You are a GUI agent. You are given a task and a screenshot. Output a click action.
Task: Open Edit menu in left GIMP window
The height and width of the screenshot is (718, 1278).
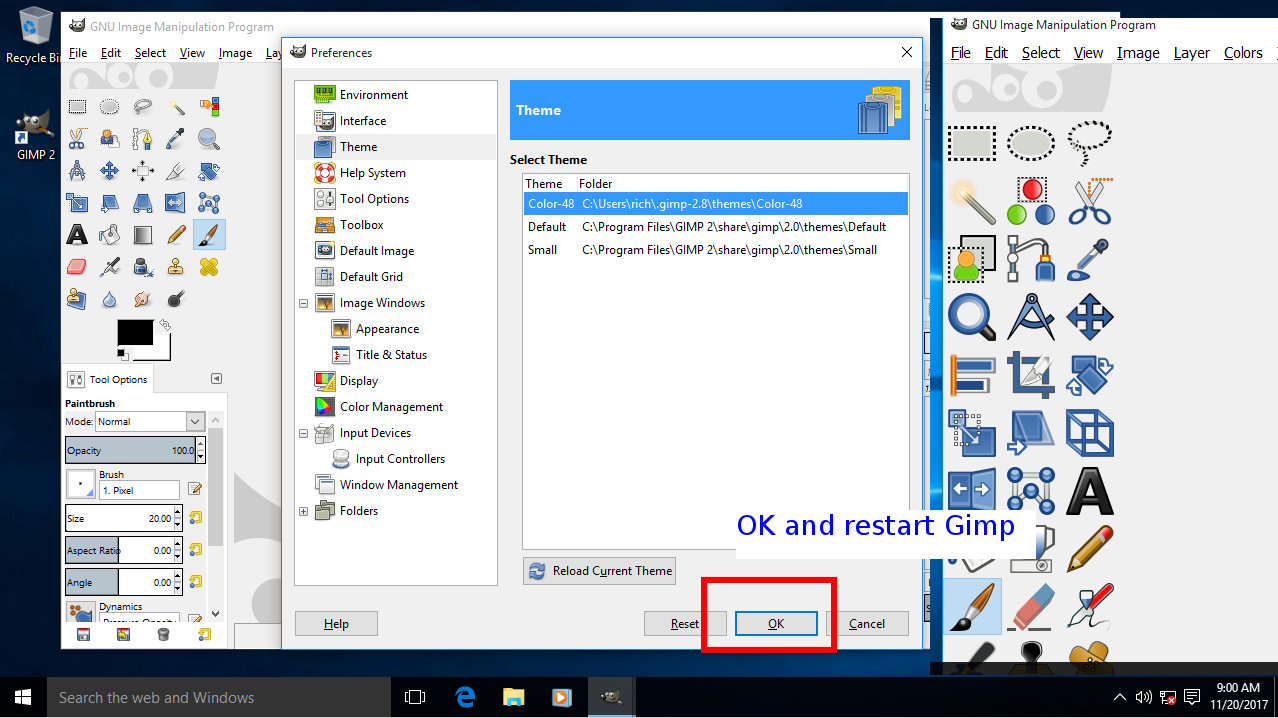pyautogui.click(x=110, y=53)
